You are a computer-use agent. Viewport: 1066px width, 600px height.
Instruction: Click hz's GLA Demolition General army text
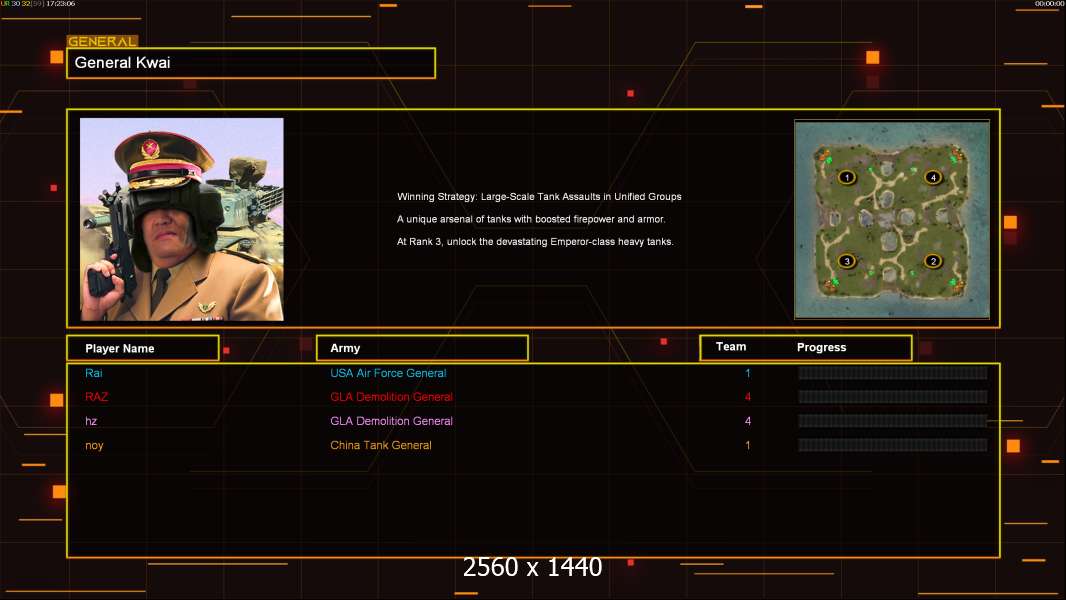click(x=392, y=421)
